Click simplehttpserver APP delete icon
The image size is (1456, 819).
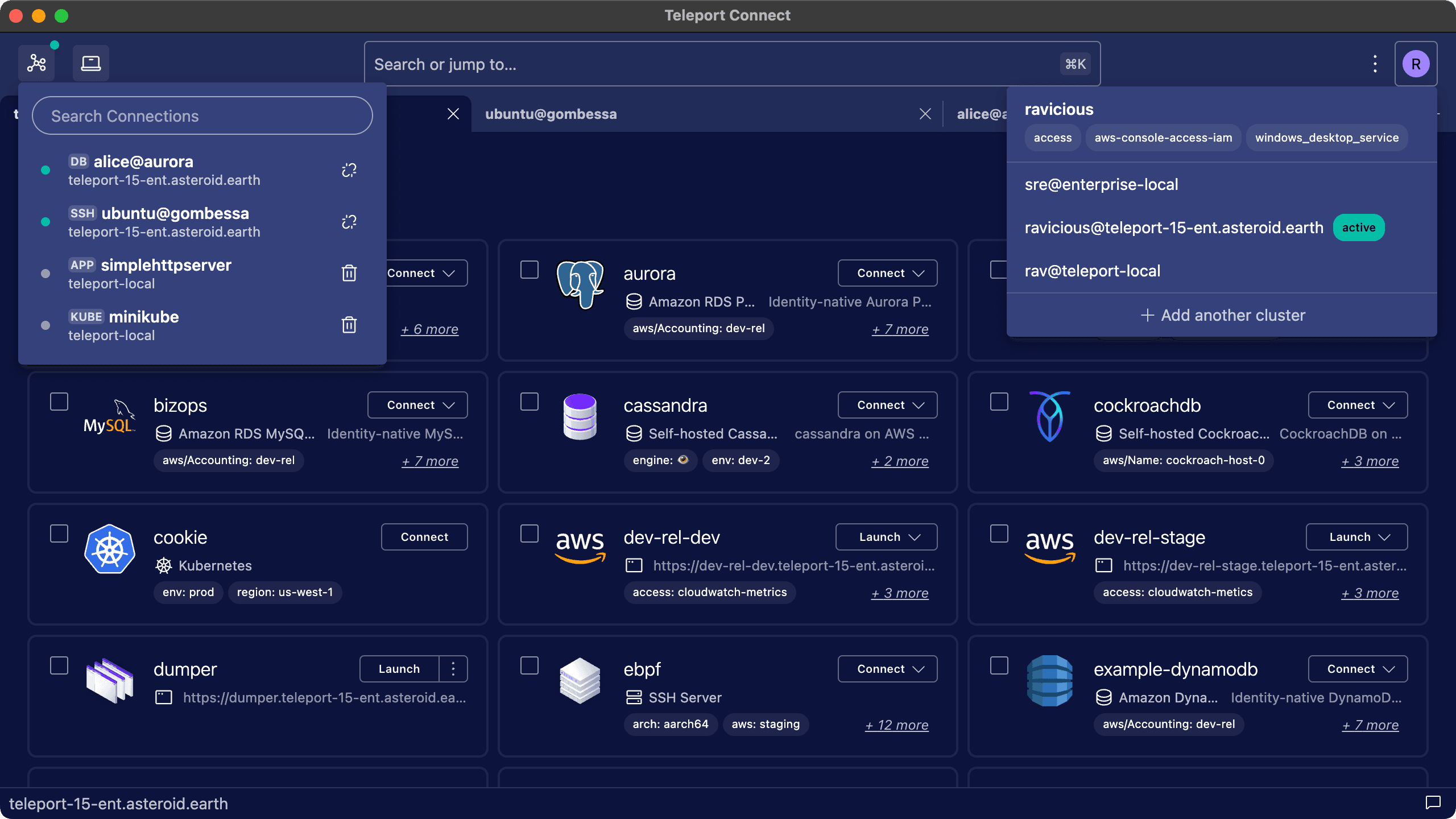pos(348,273)
